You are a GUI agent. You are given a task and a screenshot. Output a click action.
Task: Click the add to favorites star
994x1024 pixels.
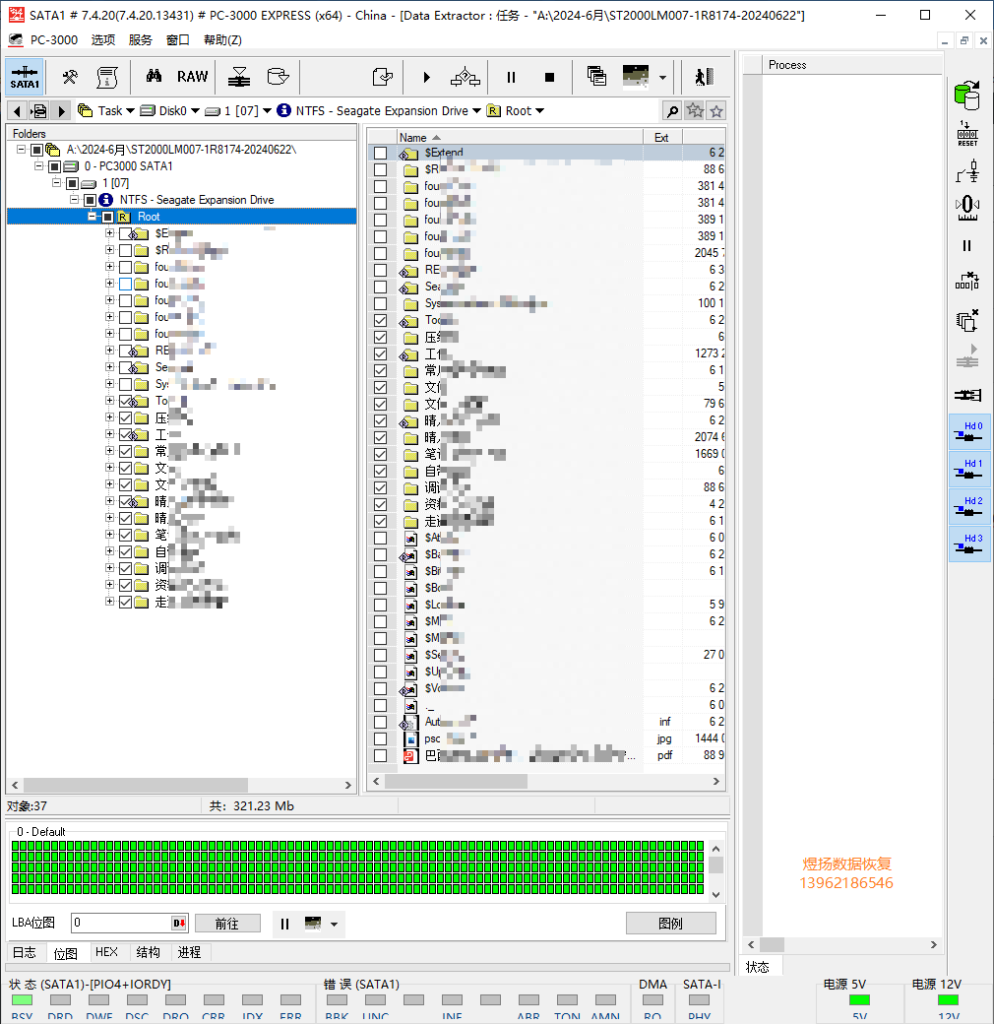(x=694, y=110)
